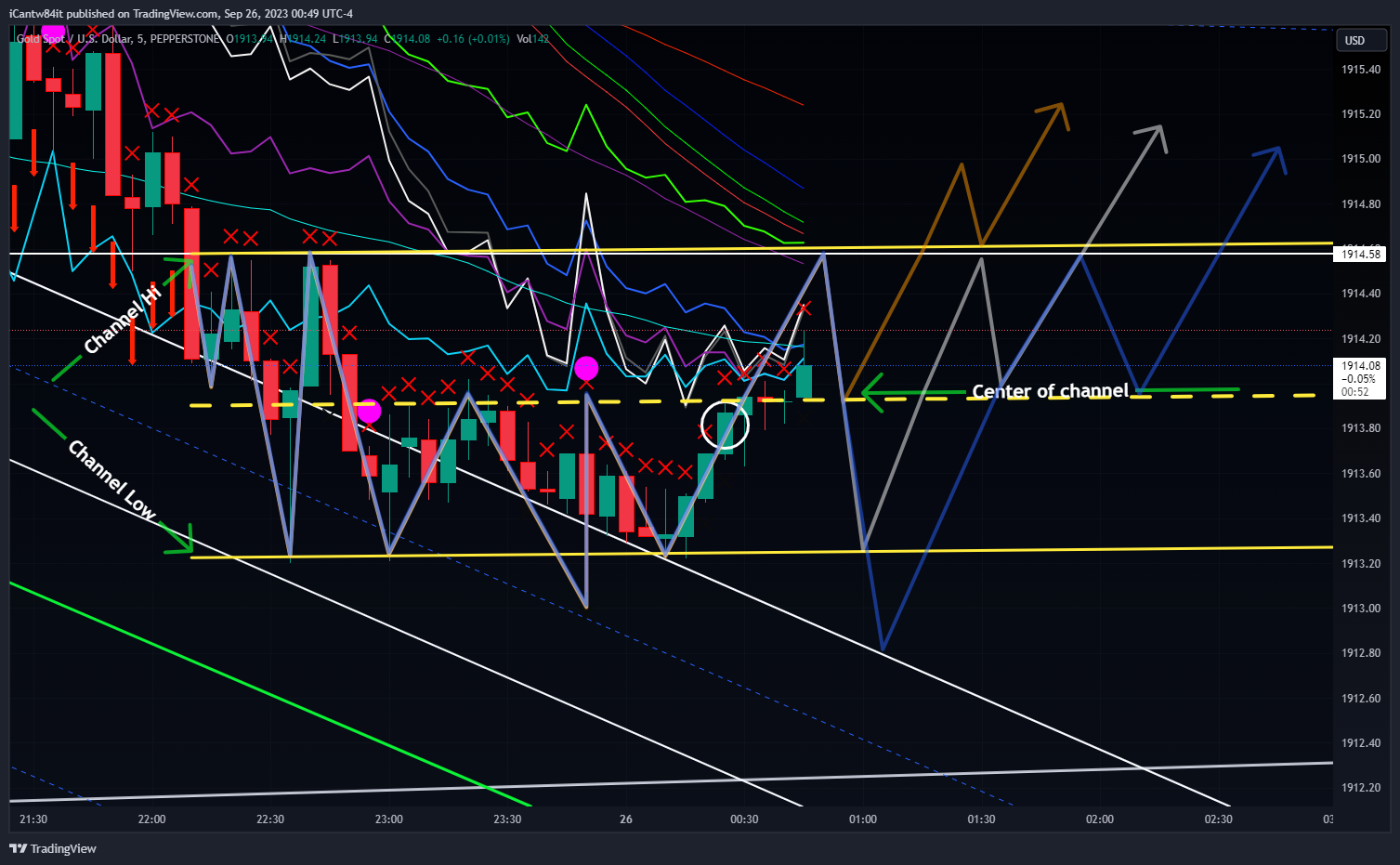Click the 1914.80 price axis label

coord(1361,204)
